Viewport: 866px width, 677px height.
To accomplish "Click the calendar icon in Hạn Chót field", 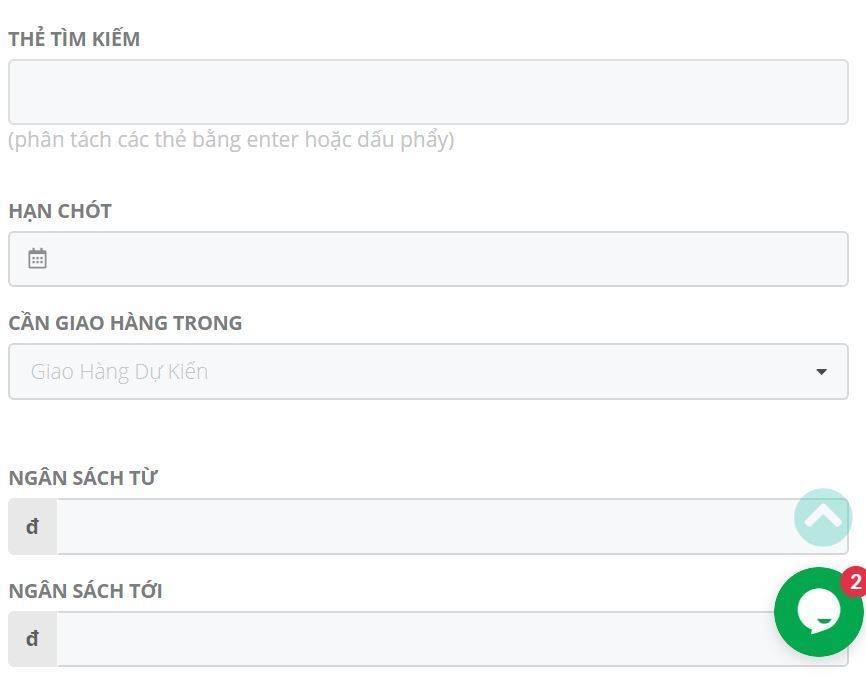I will (38, 258).
